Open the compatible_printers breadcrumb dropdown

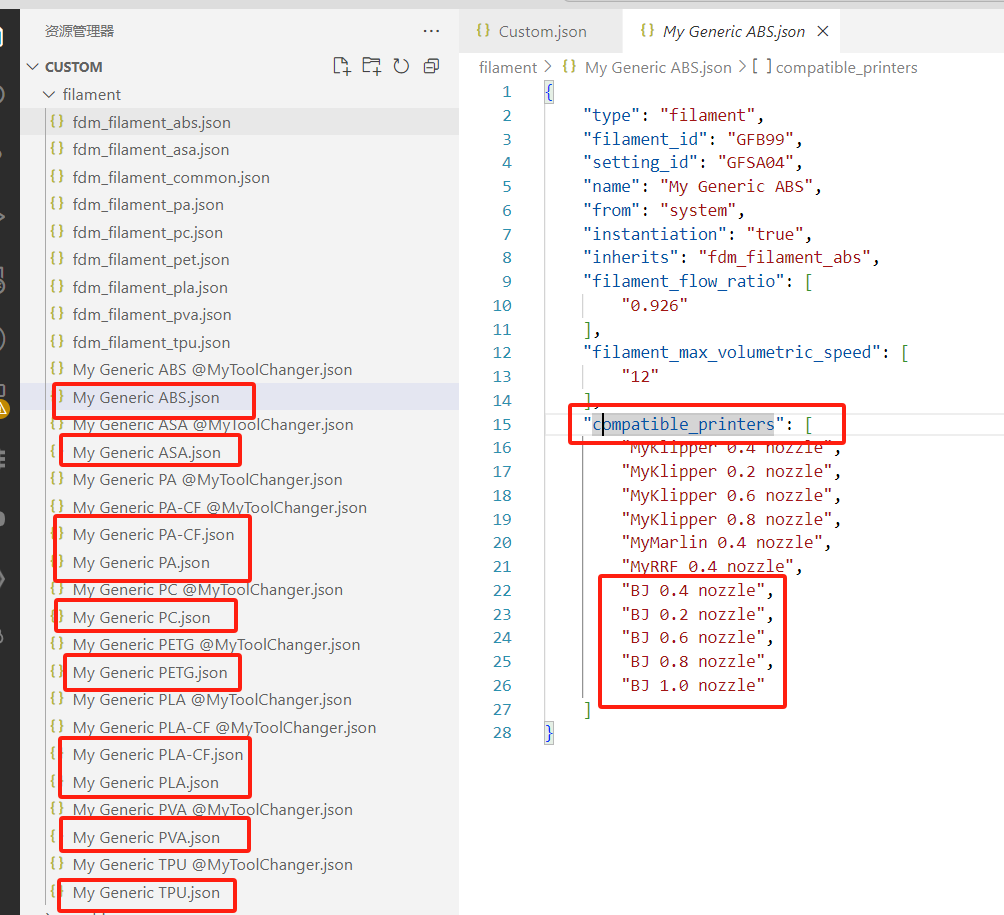coord(845,68)
